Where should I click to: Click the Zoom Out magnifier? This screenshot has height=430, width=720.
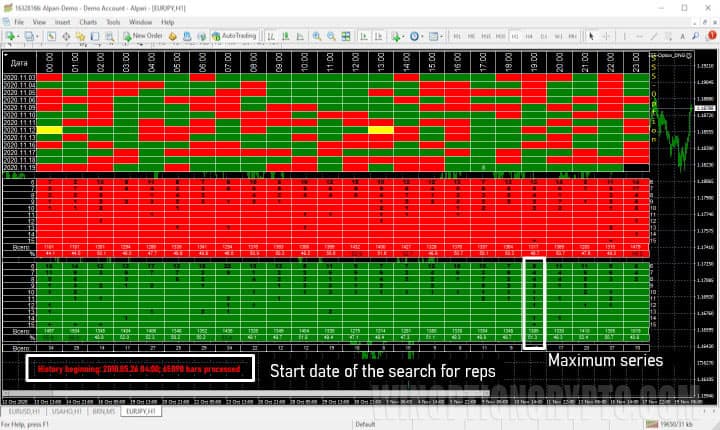331,35
